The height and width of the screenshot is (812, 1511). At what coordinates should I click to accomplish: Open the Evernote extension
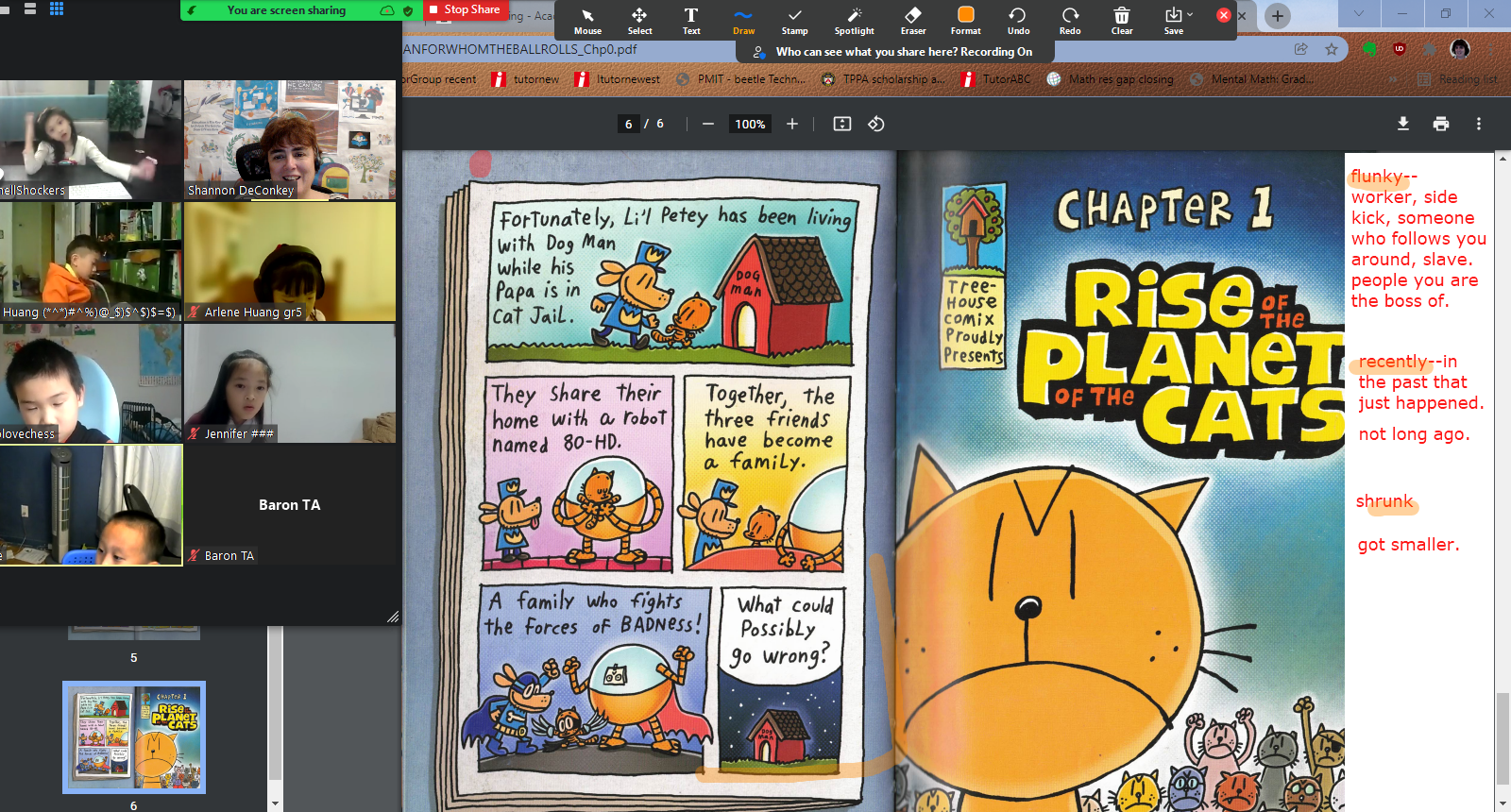pos(1369,49)
